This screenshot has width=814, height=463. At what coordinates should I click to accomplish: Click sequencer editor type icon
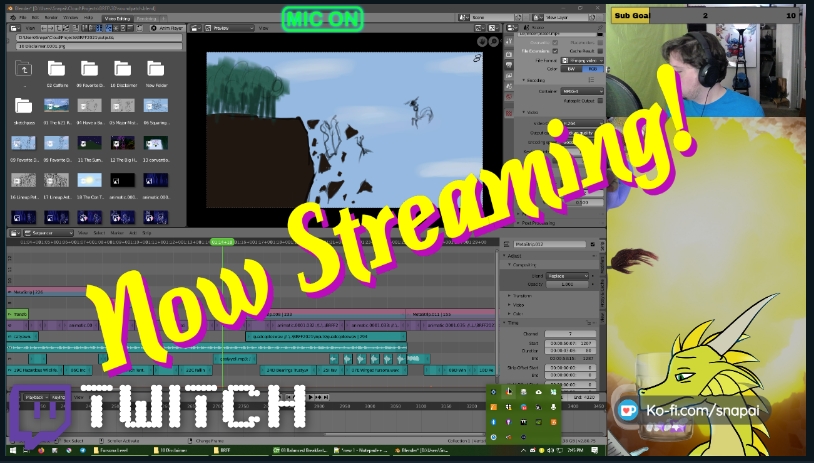[15, 233]
